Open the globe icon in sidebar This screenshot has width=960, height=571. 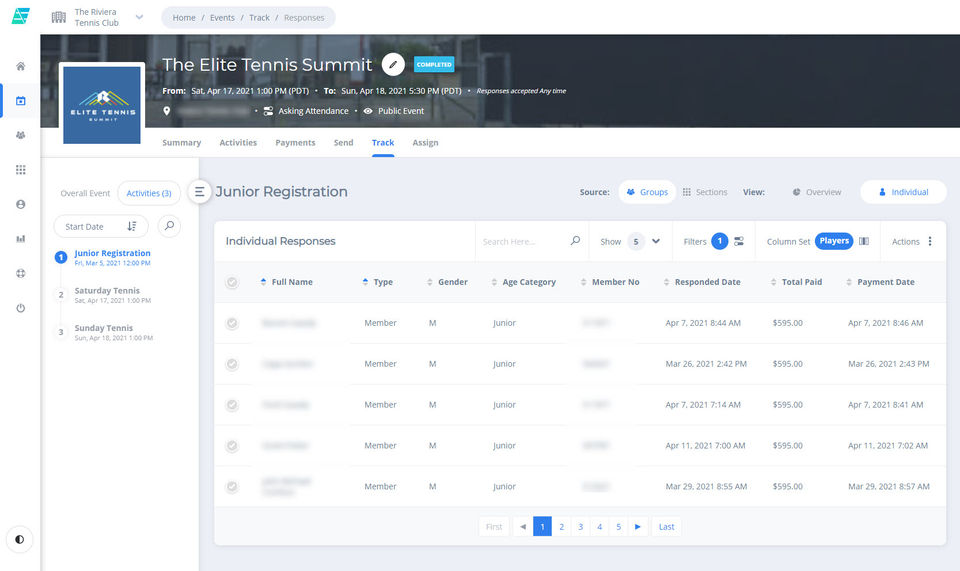tap(21, 274)
